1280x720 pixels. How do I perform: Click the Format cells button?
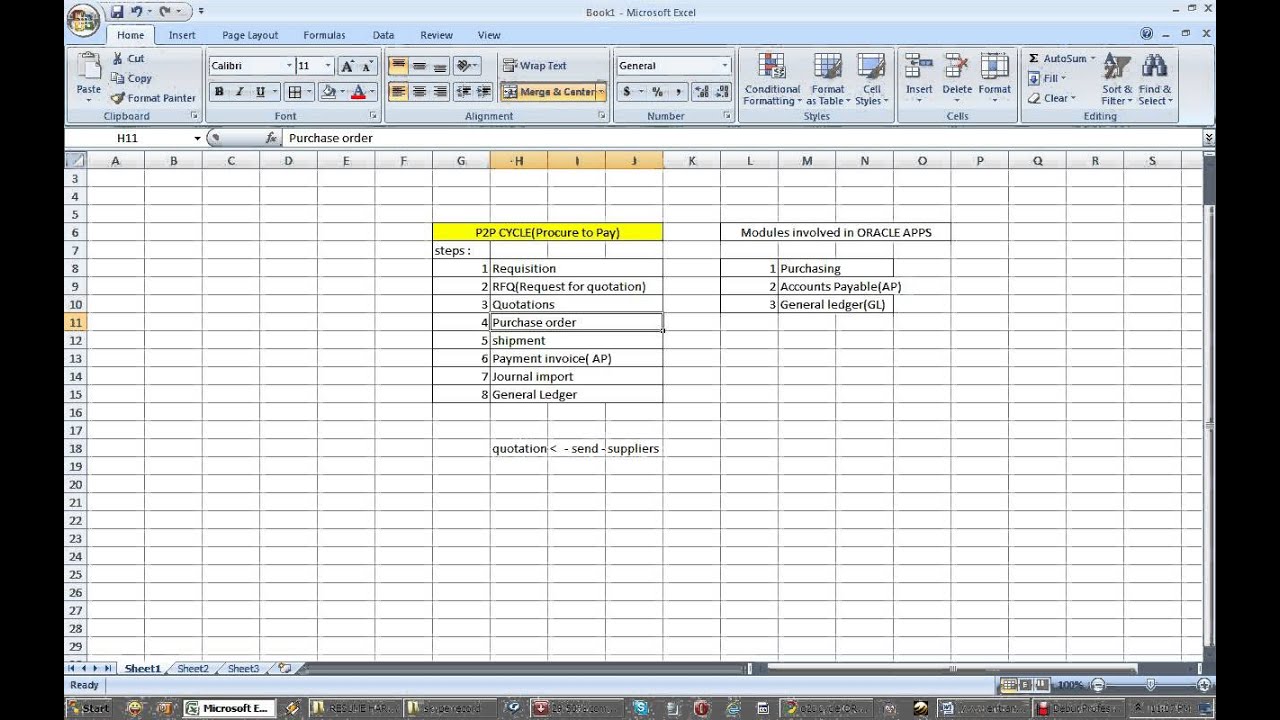(x=994, y=79)
